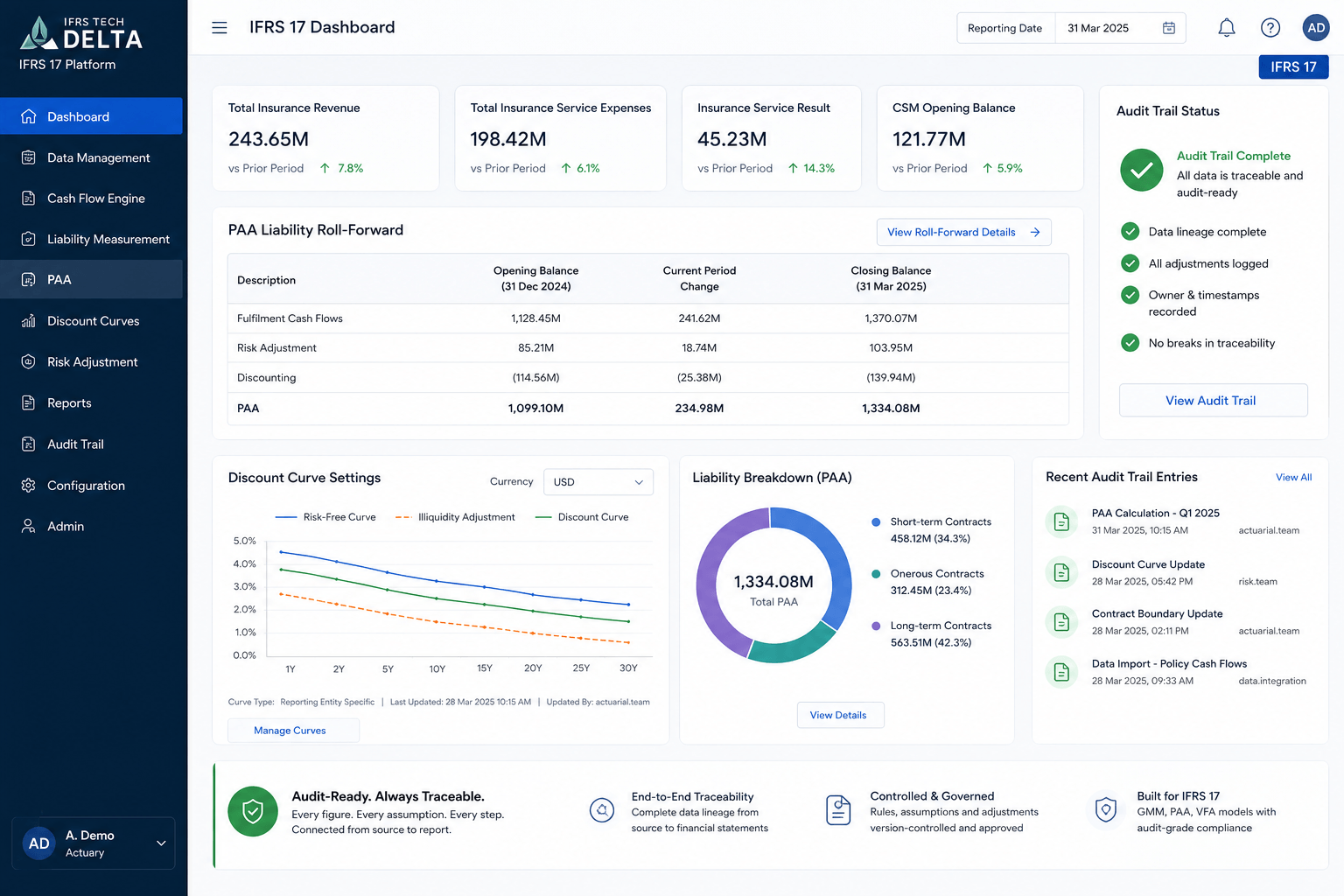
Task: Click the Discount Curves chart icon
Action: pos(28,321)
